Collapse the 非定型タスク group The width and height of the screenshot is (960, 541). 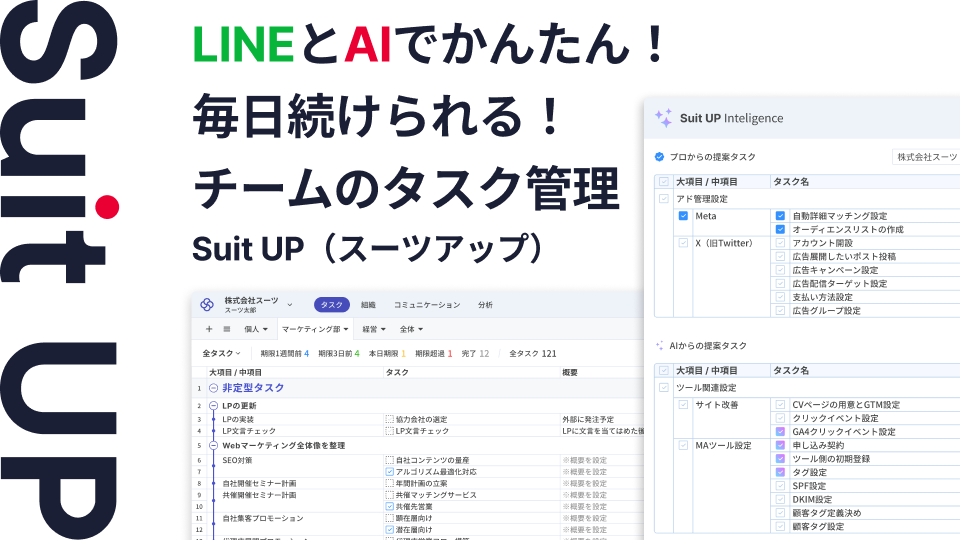214,388
